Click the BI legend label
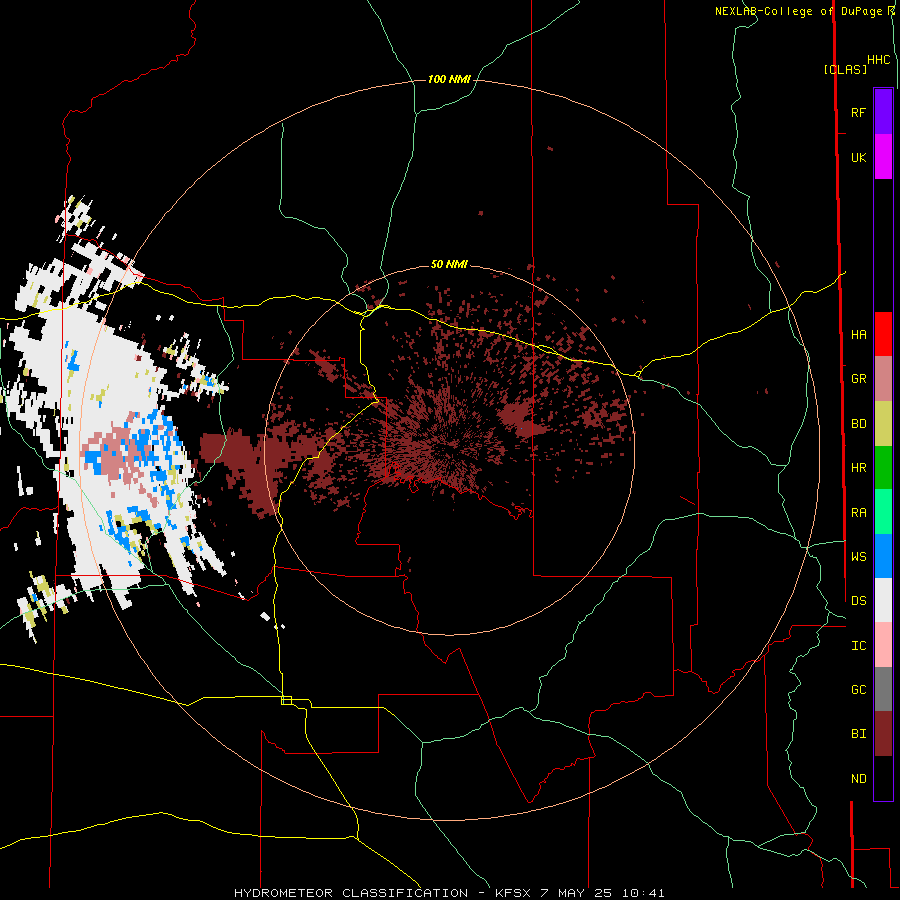The image size is (900, 900). (858, 734)
